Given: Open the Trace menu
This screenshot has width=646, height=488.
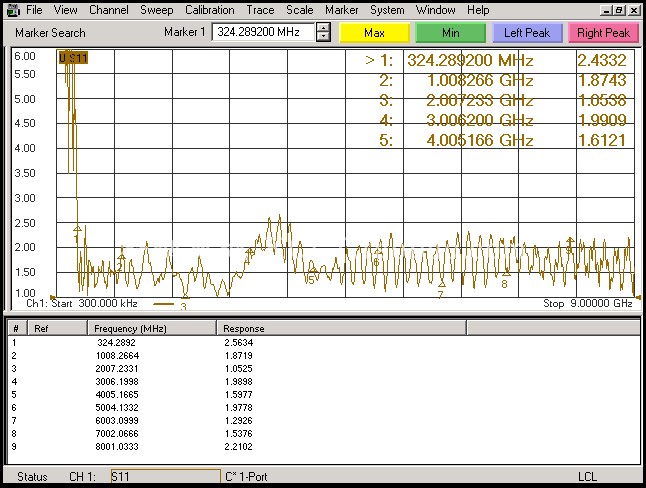Looking at the screenshot, I should point(262,10).
